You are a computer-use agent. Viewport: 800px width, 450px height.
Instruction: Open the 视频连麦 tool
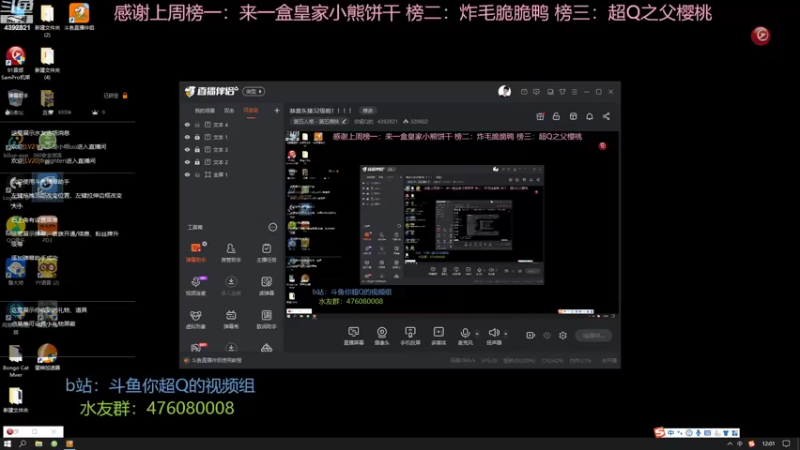[x=196, y=286]
